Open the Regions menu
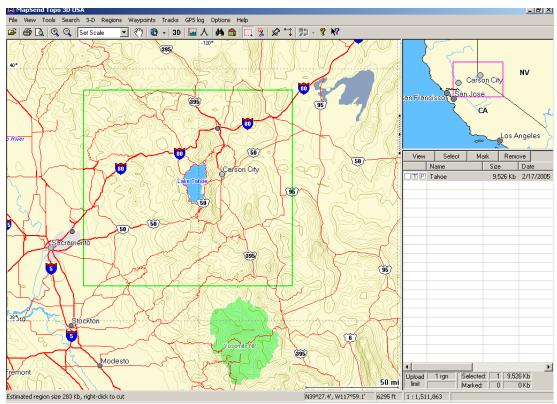Viewport: 557px width, 404px height. click(x=111, y=20)
